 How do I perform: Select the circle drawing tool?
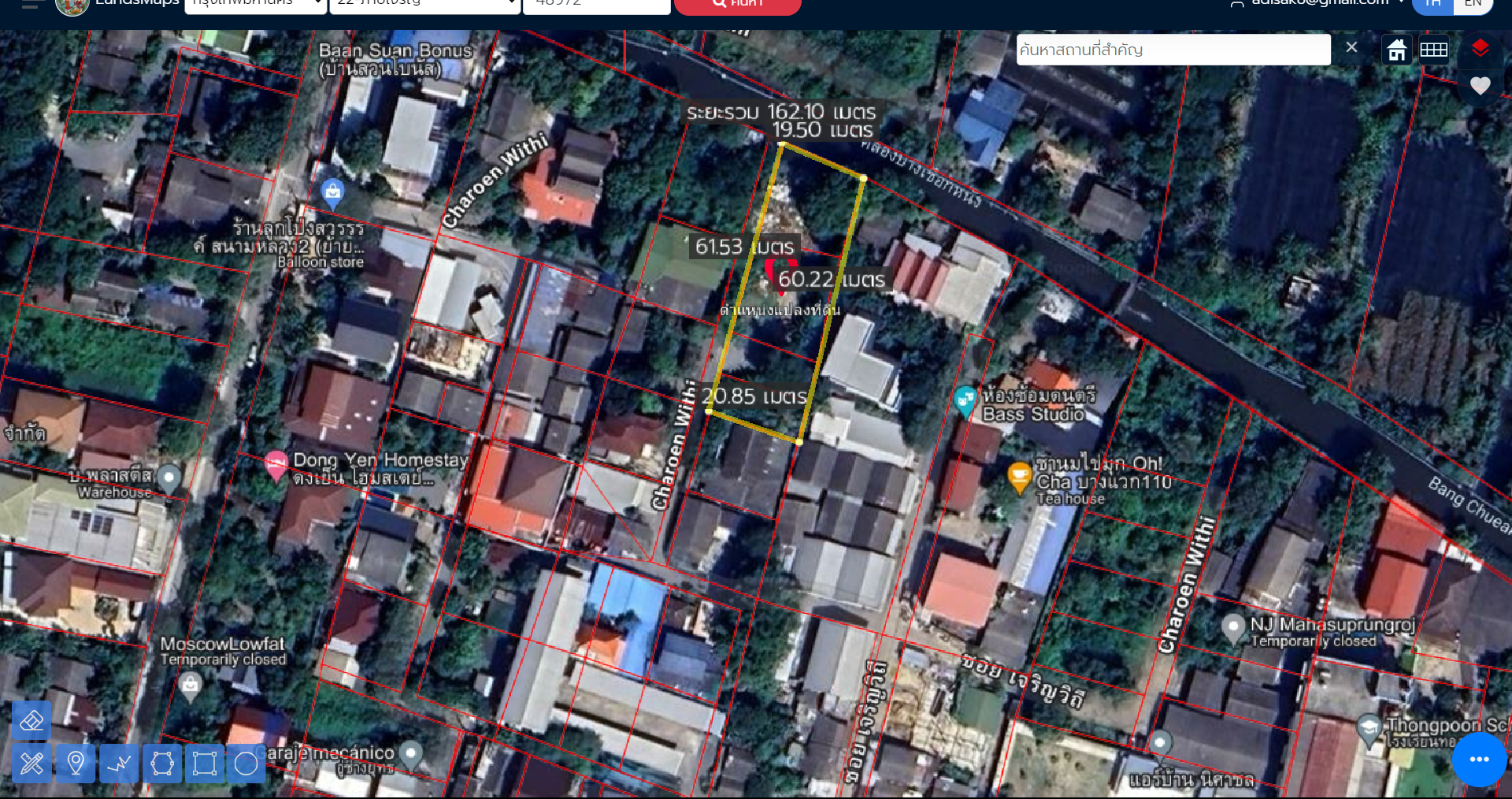[246, 763]
